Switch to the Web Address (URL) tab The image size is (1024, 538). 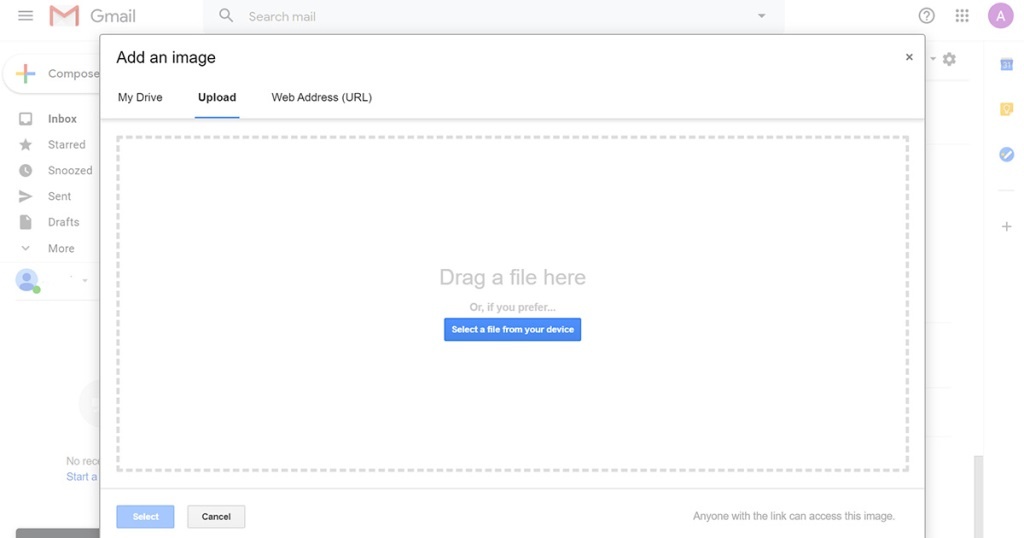[x=321, y=97]
